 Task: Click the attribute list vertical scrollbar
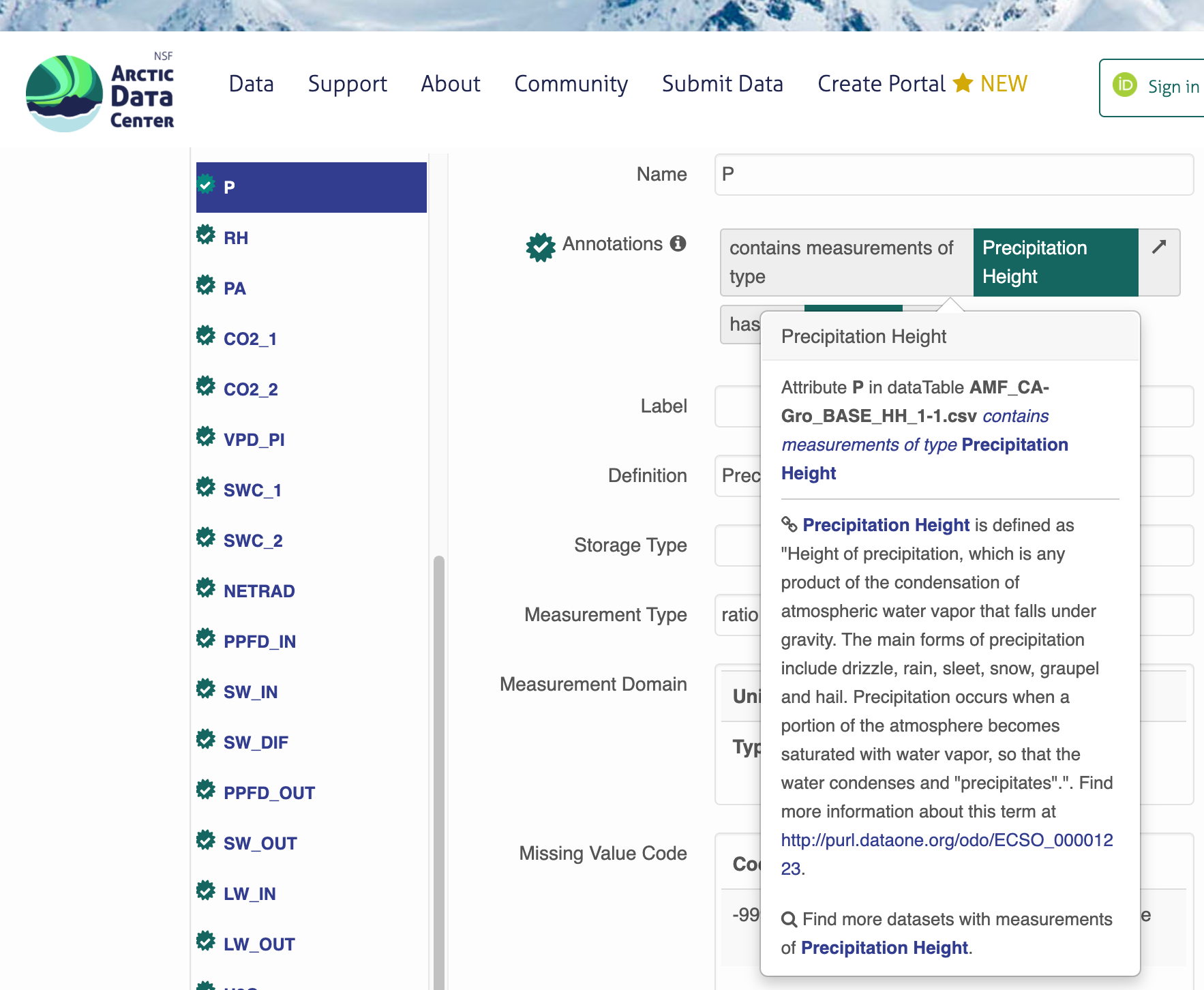(x=438, y=750)
